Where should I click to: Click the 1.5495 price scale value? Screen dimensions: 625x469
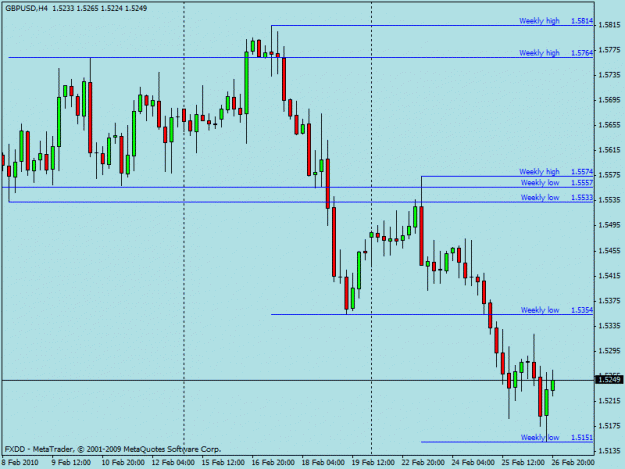(x=609, y=225)
